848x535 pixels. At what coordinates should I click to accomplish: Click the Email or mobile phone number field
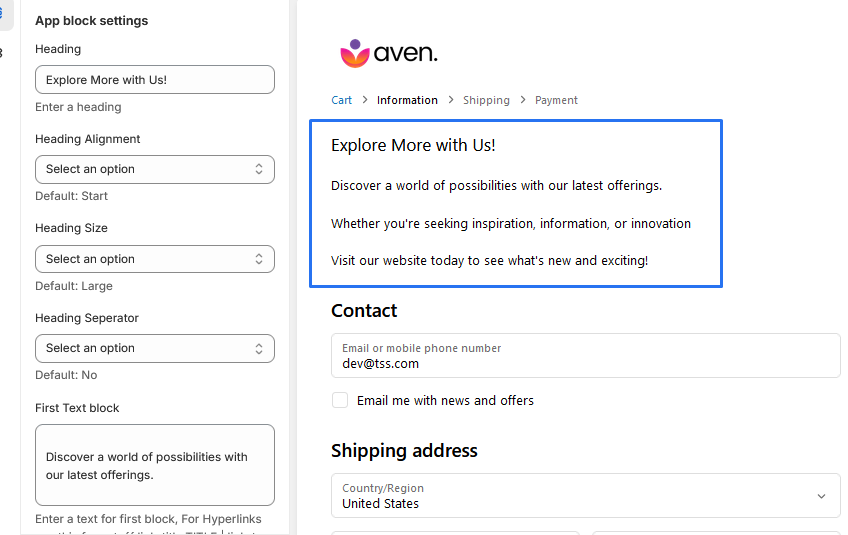point(586,356)
